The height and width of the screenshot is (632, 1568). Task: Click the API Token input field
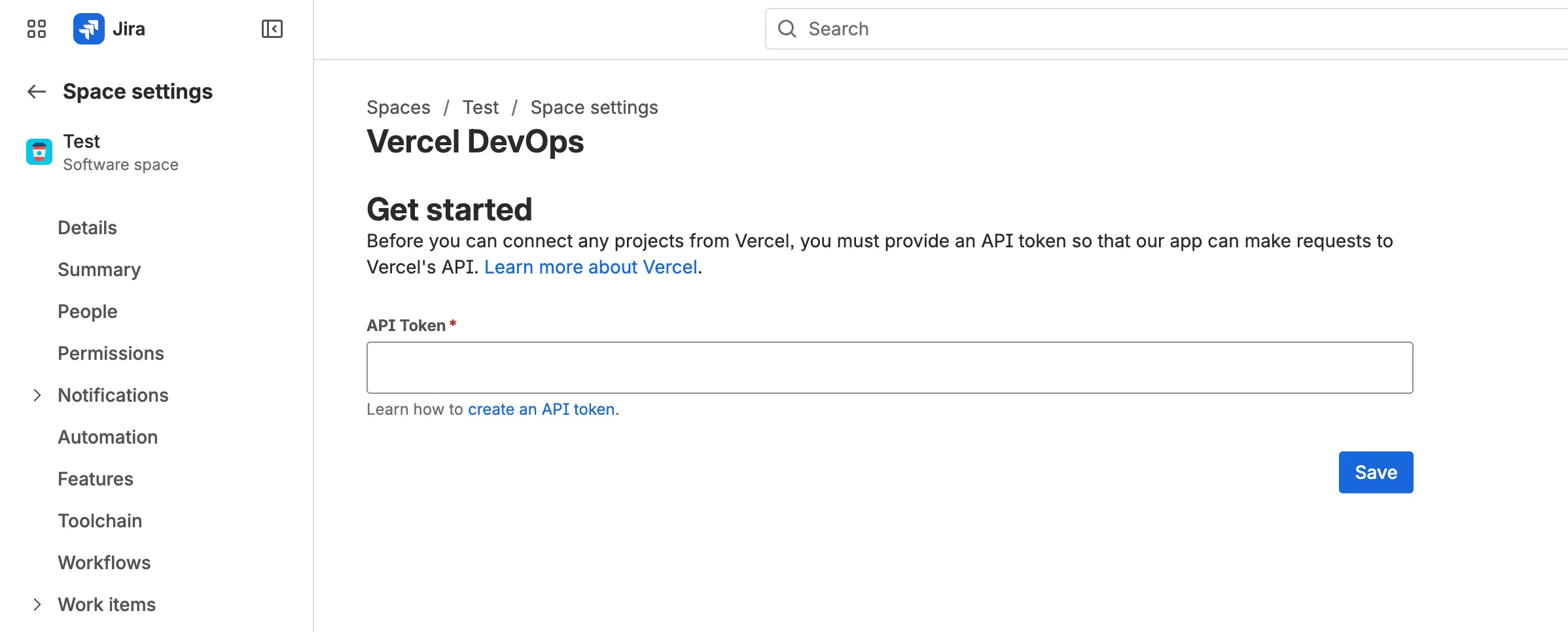pyautogui.click(x=890, y=367)
